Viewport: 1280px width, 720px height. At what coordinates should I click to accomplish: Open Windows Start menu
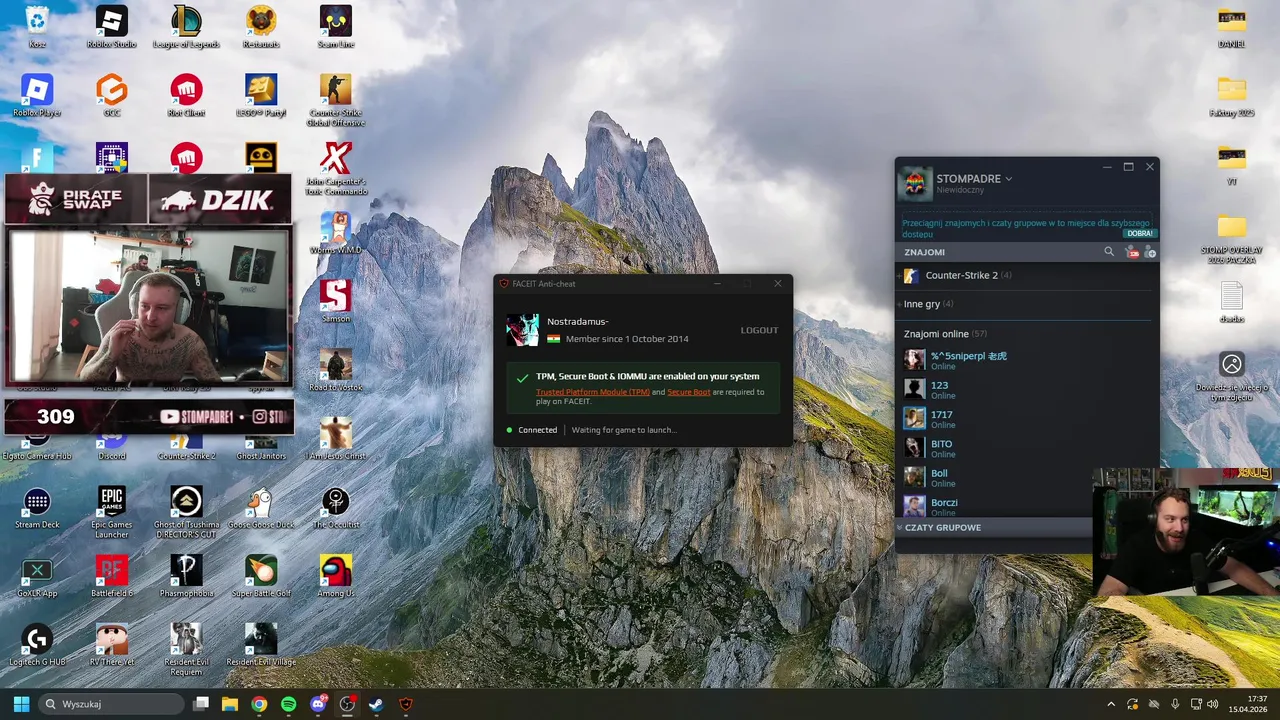(x=21, y=704)
